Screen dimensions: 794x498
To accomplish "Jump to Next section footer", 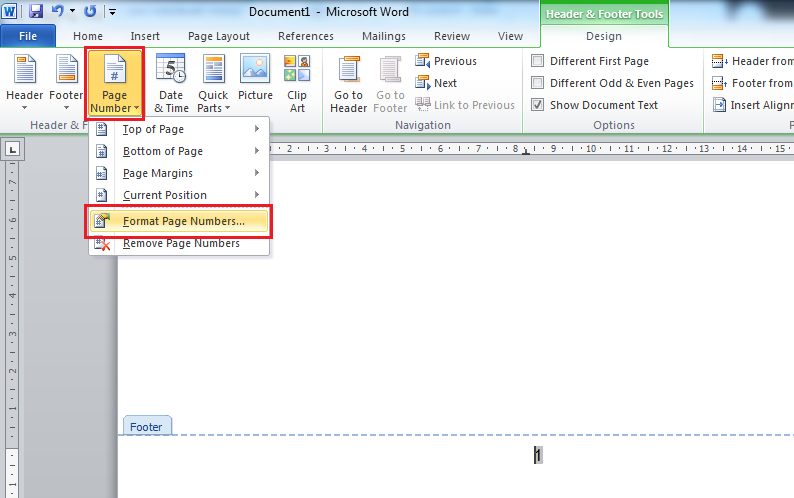I will 436,83.
